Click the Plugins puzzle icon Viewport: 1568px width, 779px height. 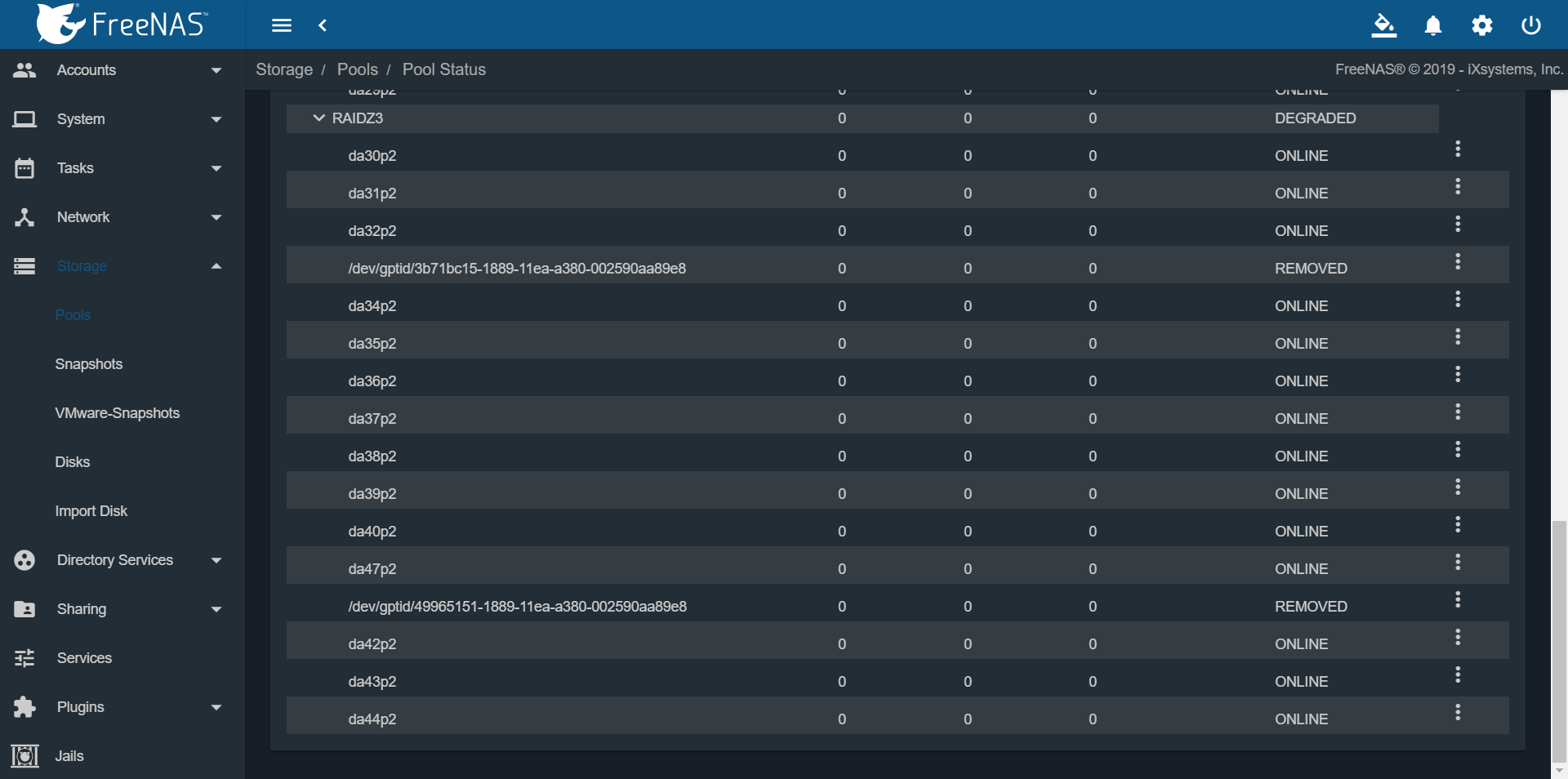click(x=24, y=707)
